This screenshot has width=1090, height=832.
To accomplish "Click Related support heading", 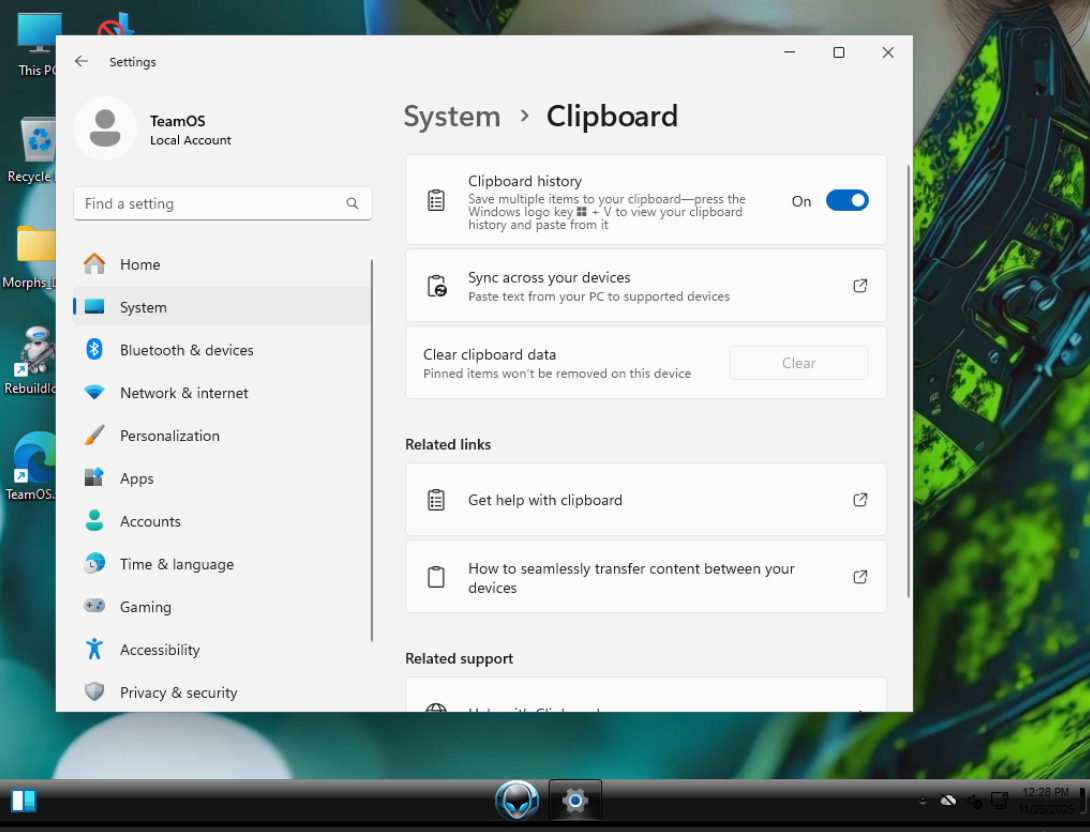I will coord(459,658).
